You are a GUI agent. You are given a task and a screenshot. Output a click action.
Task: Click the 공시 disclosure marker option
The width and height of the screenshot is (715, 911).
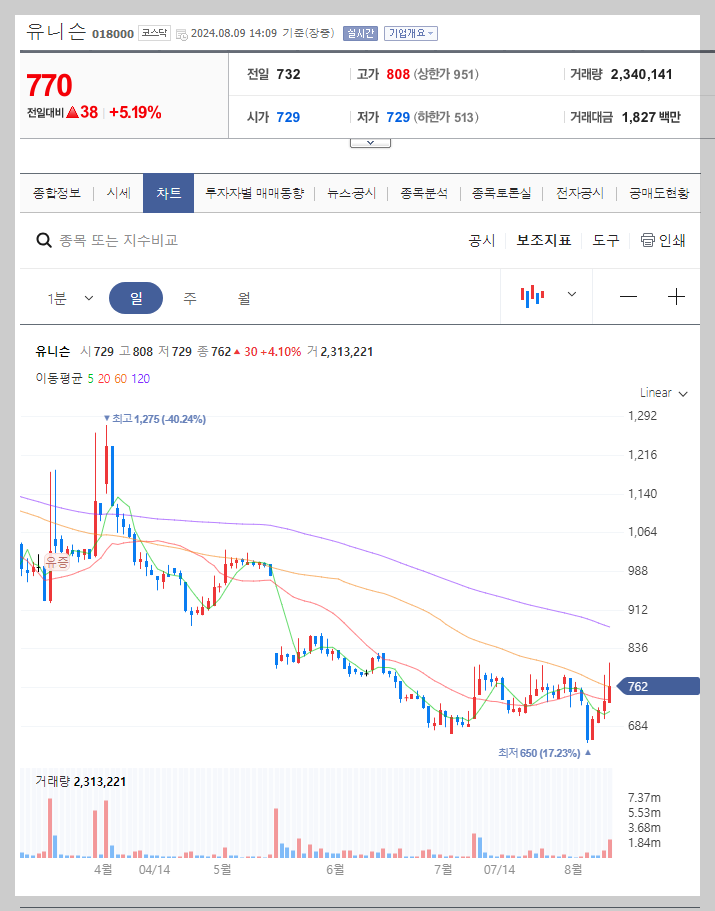coord(483,241)
